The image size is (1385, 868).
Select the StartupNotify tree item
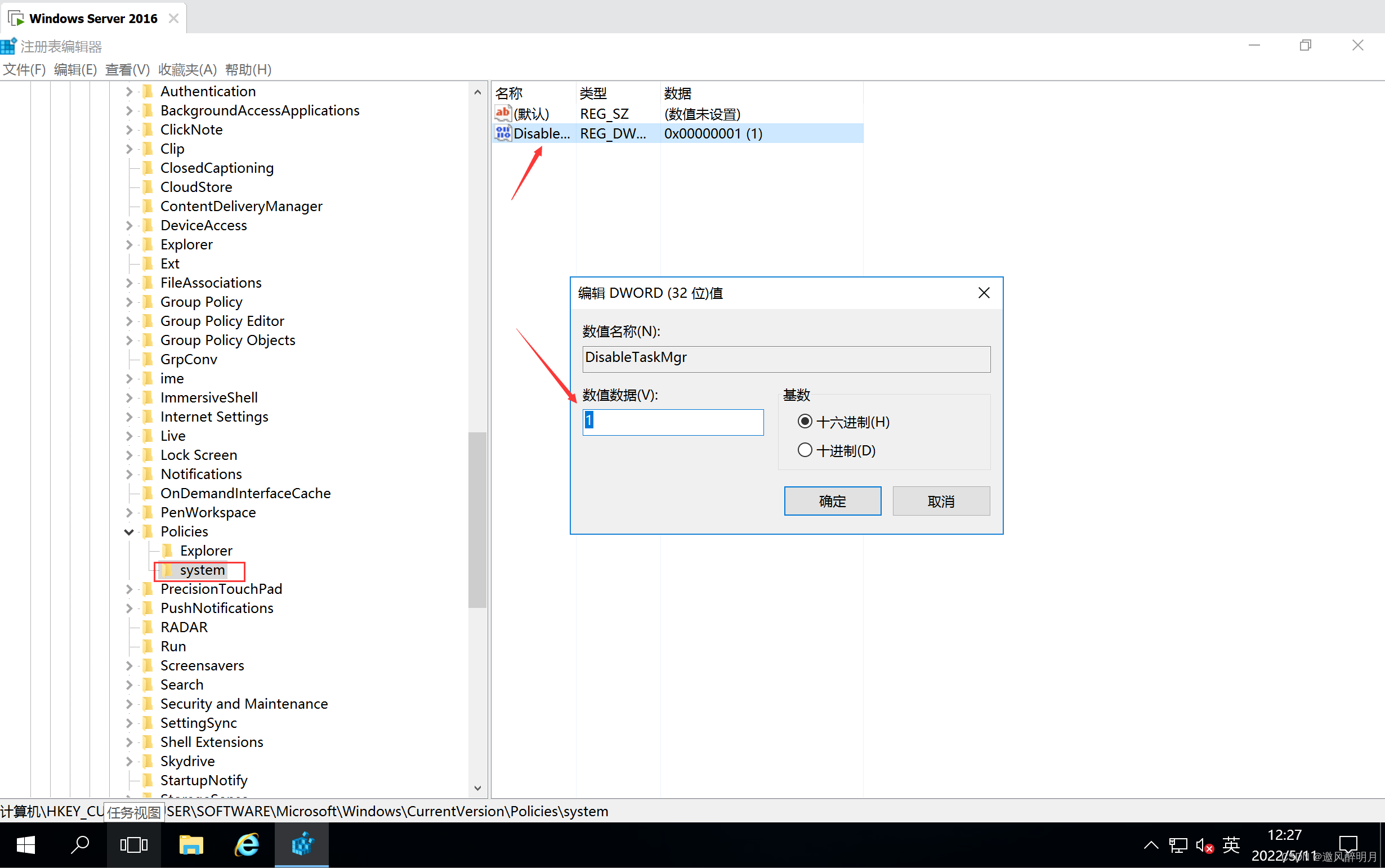(204, 780)
